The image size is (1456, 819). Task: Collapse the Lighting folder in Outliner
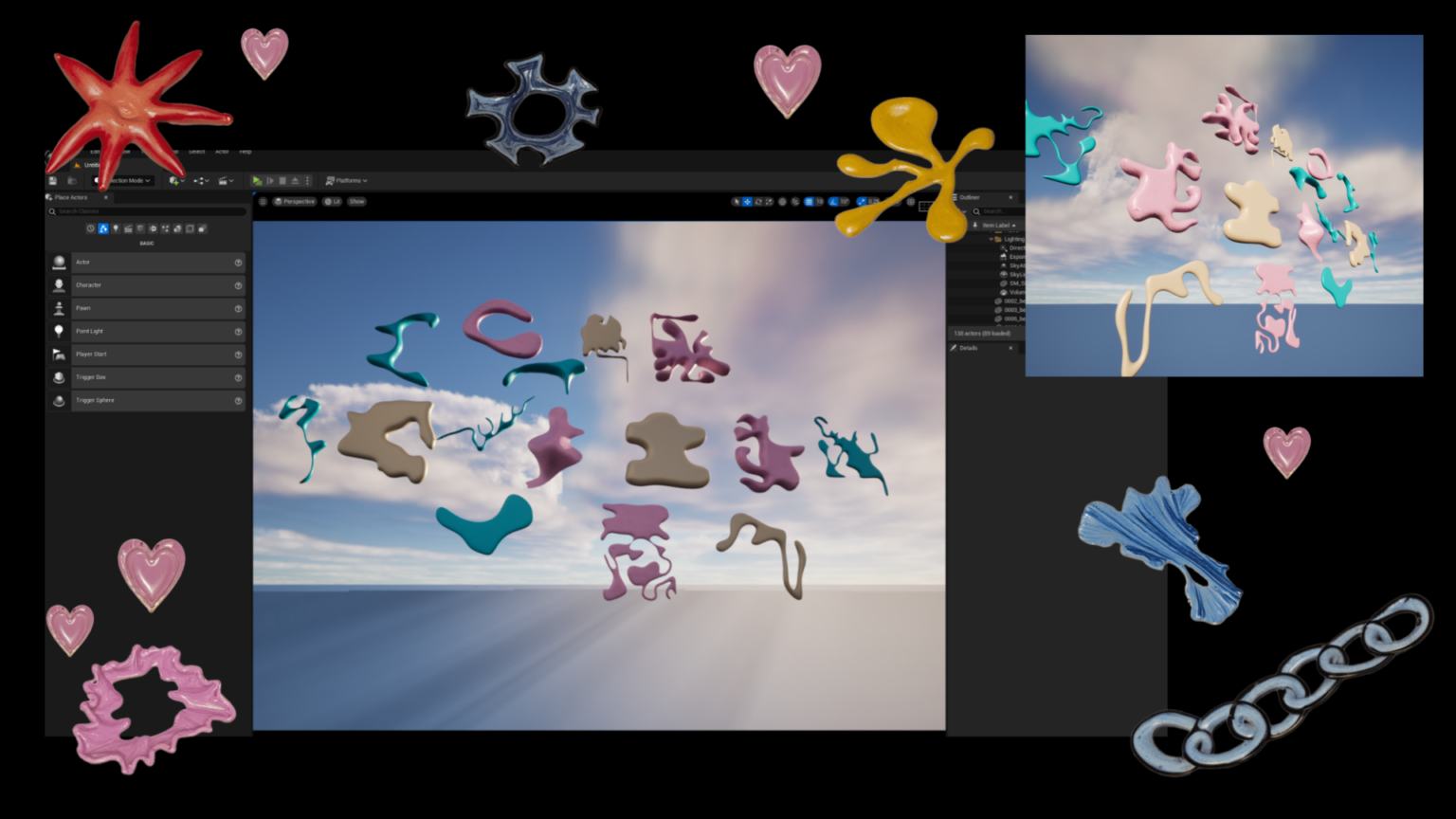[x=992, y=239]
